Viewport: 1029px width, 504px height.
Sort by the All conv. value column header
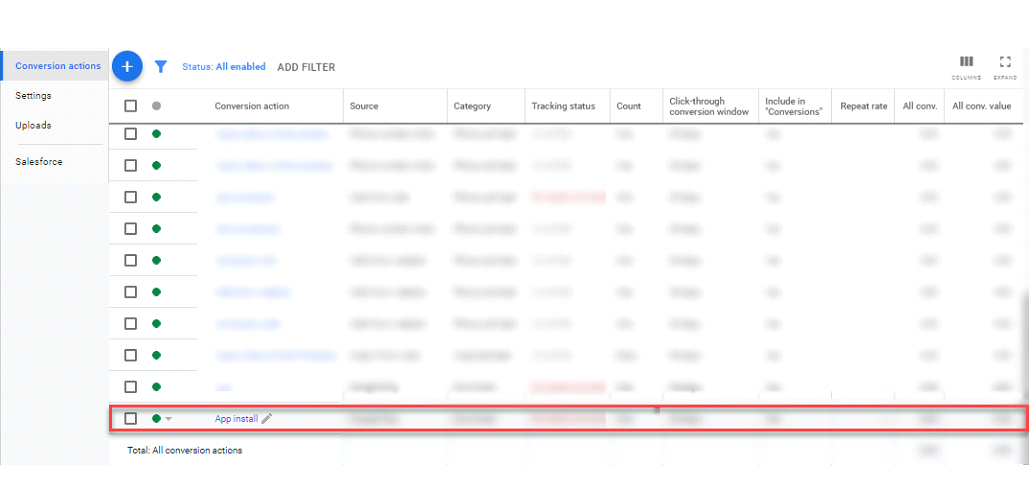coord(981,106)
